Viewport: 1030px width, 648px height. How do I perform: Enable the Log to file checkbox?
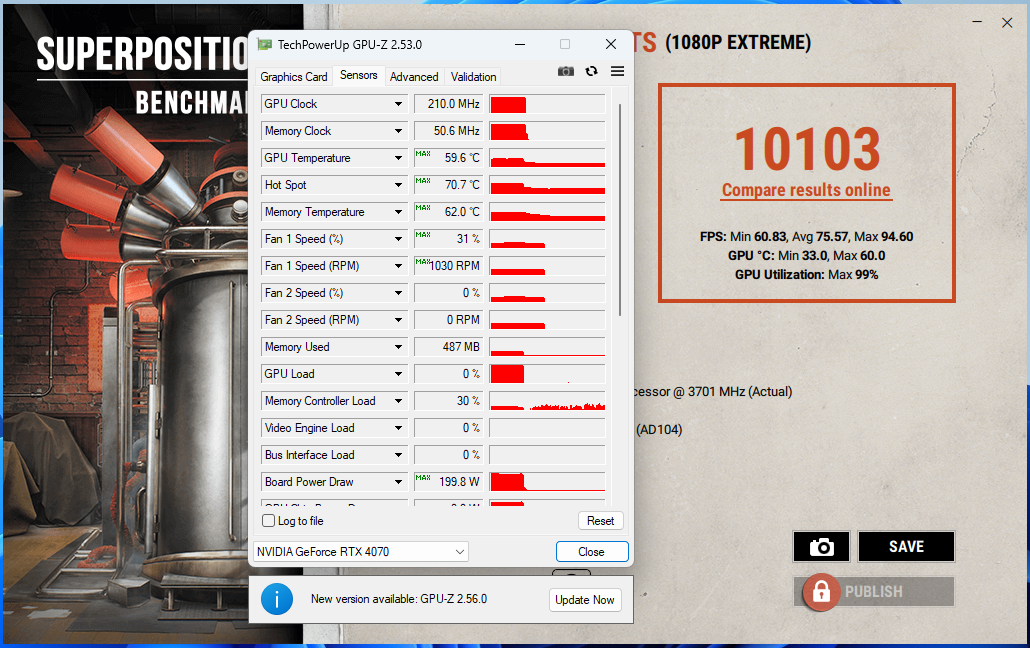pyautogui.click(x=269, y=521)
